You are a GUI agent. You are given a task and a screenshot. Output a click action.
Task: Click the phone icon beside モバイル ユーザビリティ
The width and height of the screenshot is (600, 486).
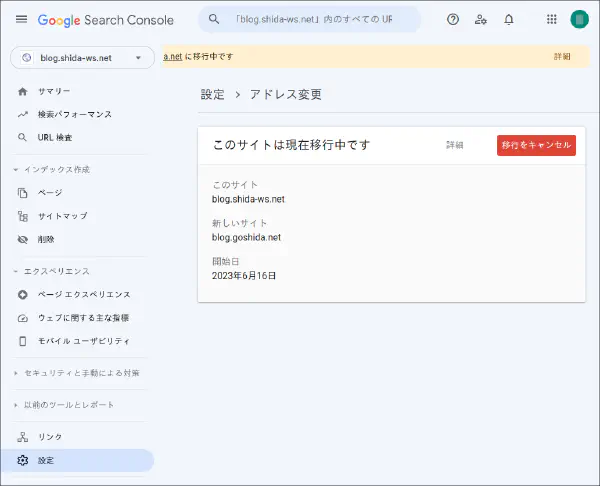pyautogui.click(x=23, y=341)
